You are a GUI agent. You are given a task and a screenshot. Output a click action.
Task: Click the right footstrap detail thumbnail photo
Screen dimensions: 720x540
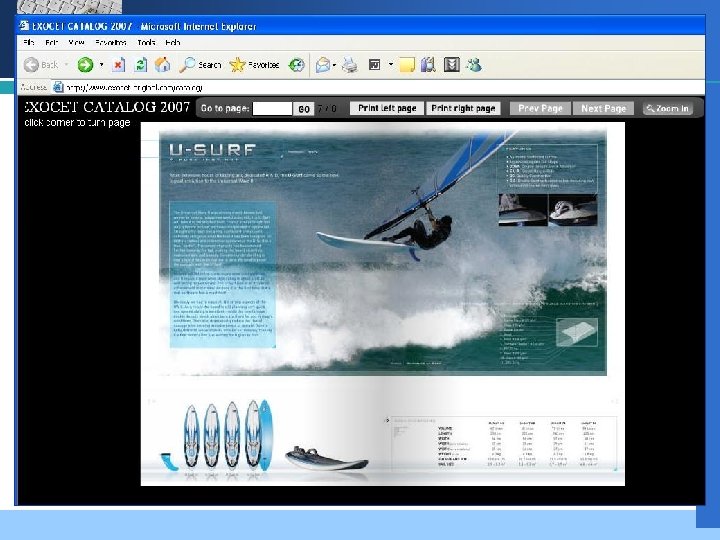click(573, 210)
